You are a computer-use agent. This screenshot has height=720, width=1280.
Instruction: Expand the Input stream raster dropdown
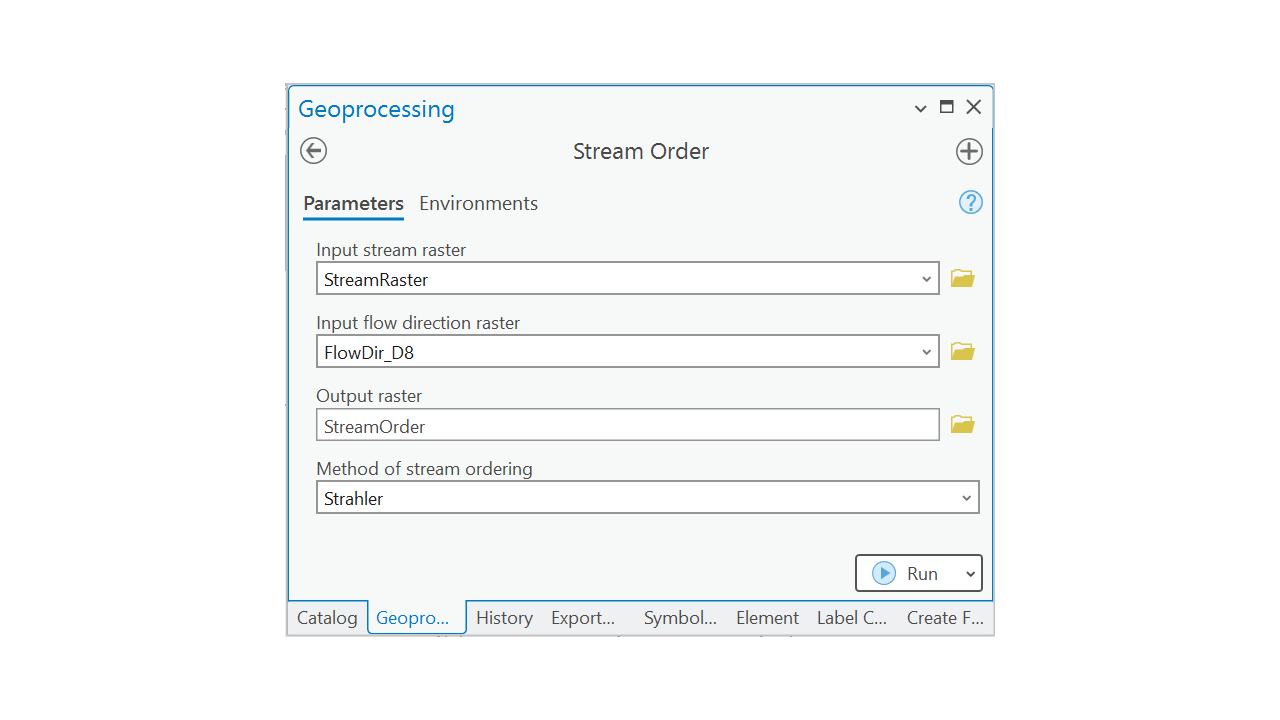[926, 279]
